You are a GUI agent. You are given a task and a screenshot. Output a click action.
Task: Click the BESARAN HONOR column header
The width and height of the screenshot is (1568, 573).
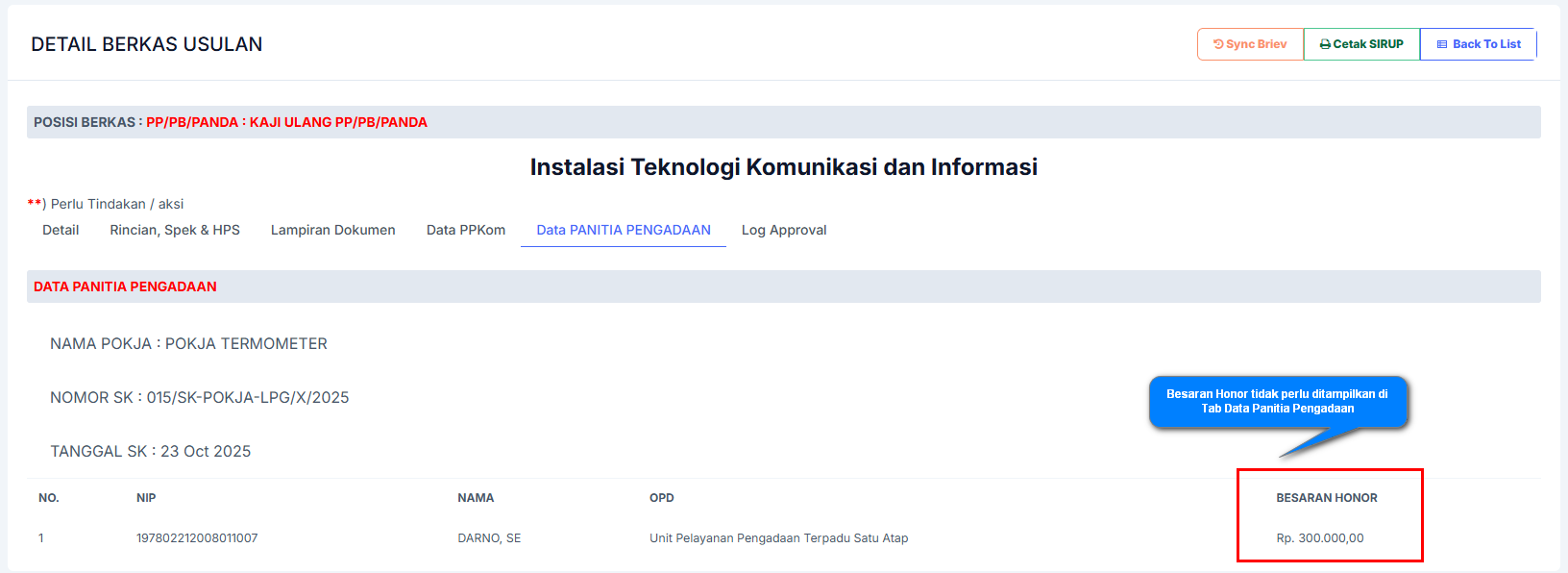1326,498
